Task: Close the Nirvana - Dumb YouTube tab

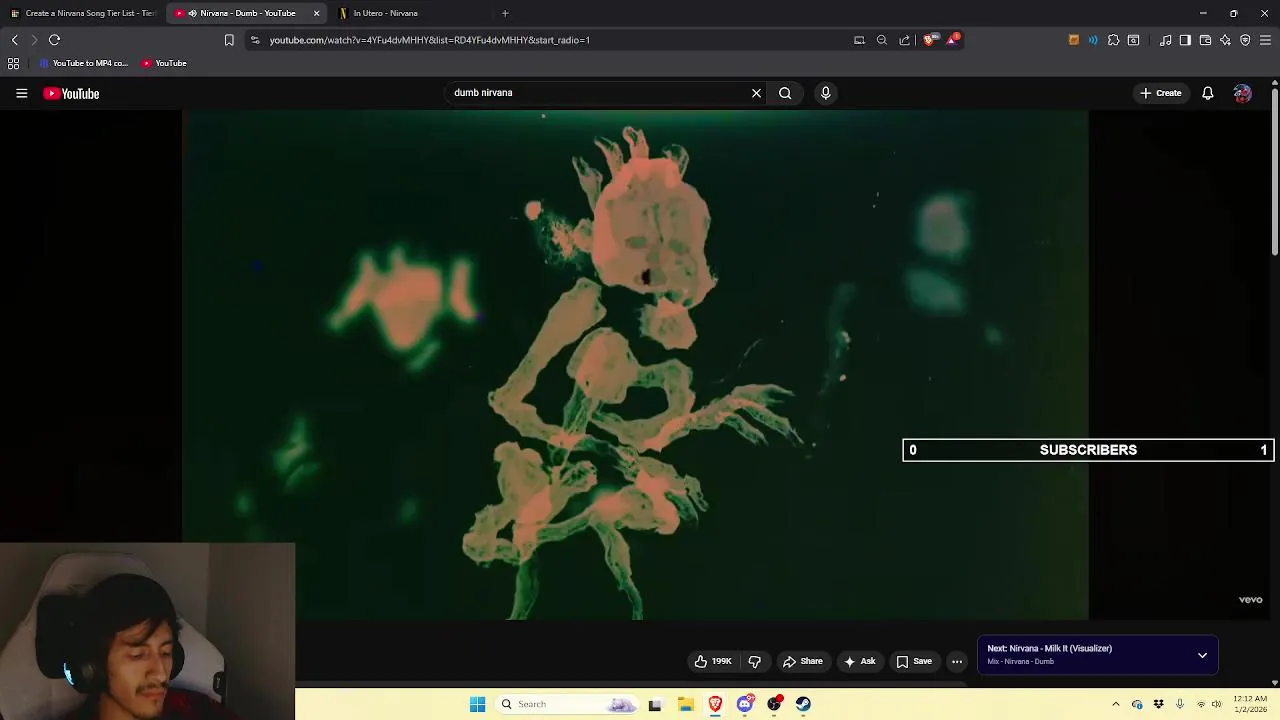Action: coord(316,13)
